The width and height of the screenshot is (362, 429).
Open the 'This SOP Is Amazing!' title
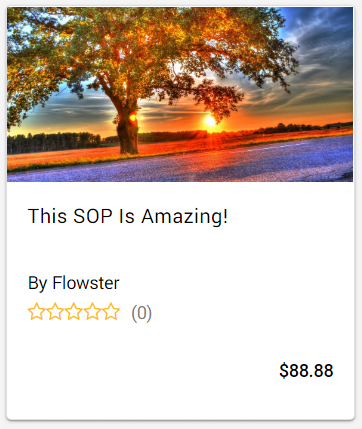(x=128, y=216)
